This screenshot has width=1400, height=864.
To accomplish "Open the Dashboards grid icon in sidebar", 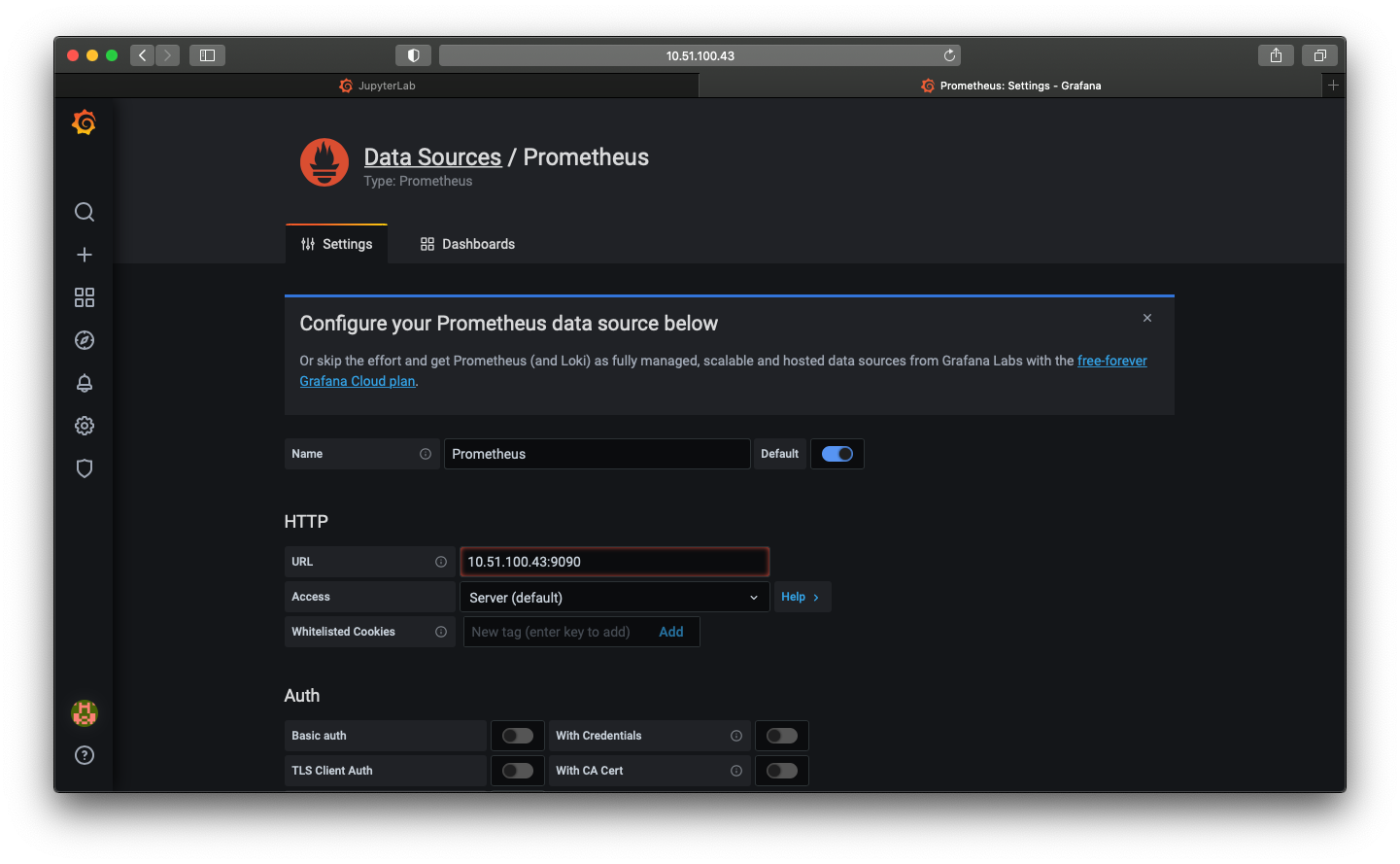I will pyautogui.click(x=85, y=297).
